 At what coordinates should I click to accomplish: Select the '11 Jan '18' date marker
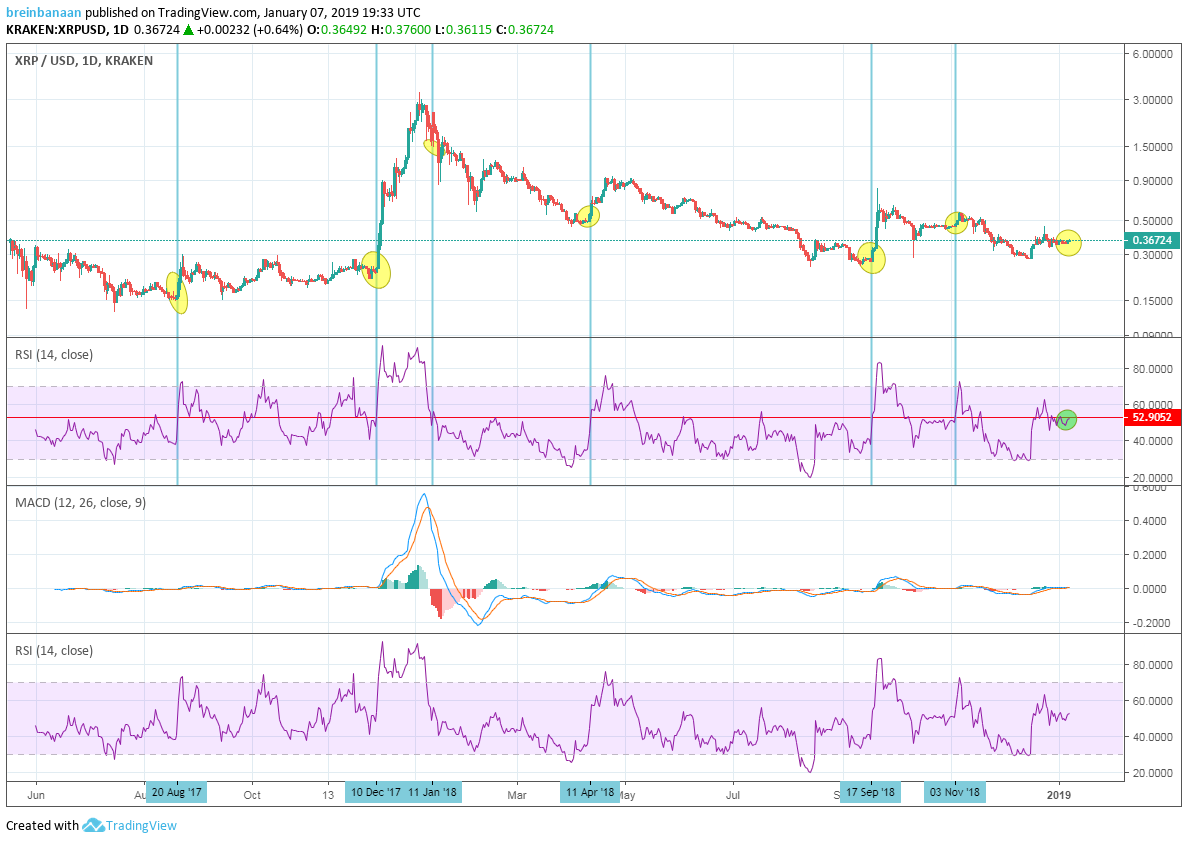click(x=432, y=792)
